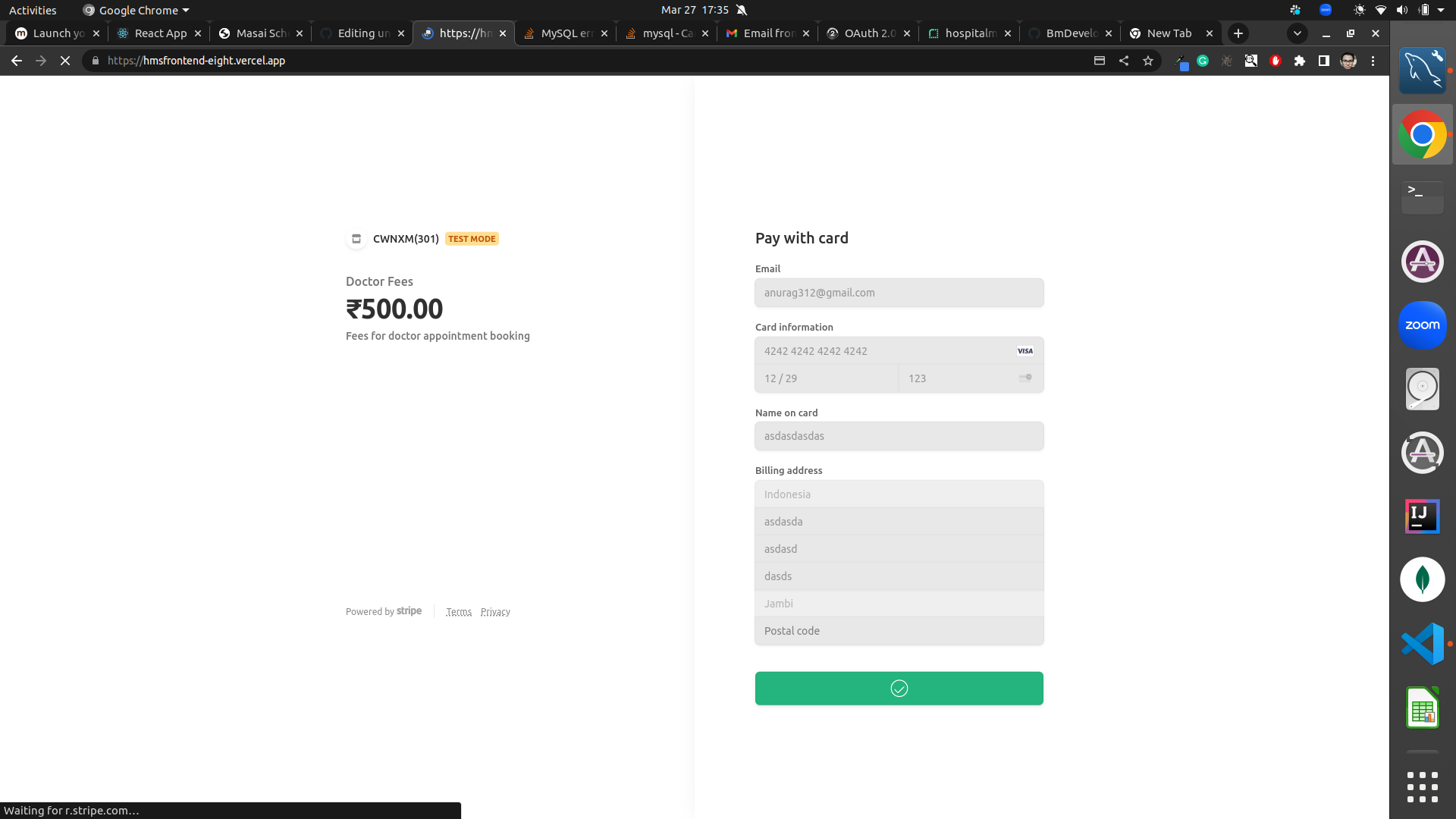The height and width of the screenshot is (819, 1456).
Task: Open the Indonesia country dropdown
Action: (899, 494)
